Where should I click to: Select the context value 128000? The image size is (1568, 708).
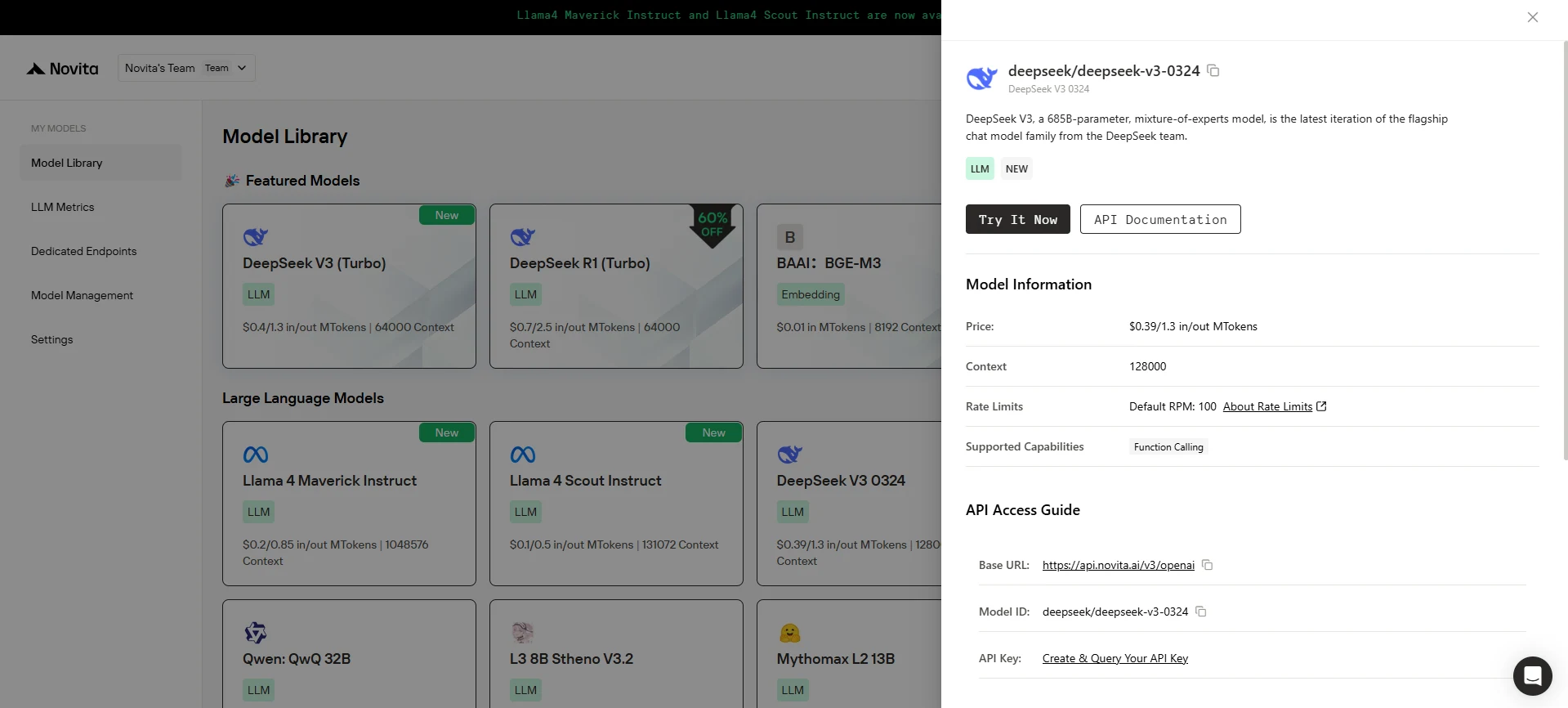[x=1147, y=366]
